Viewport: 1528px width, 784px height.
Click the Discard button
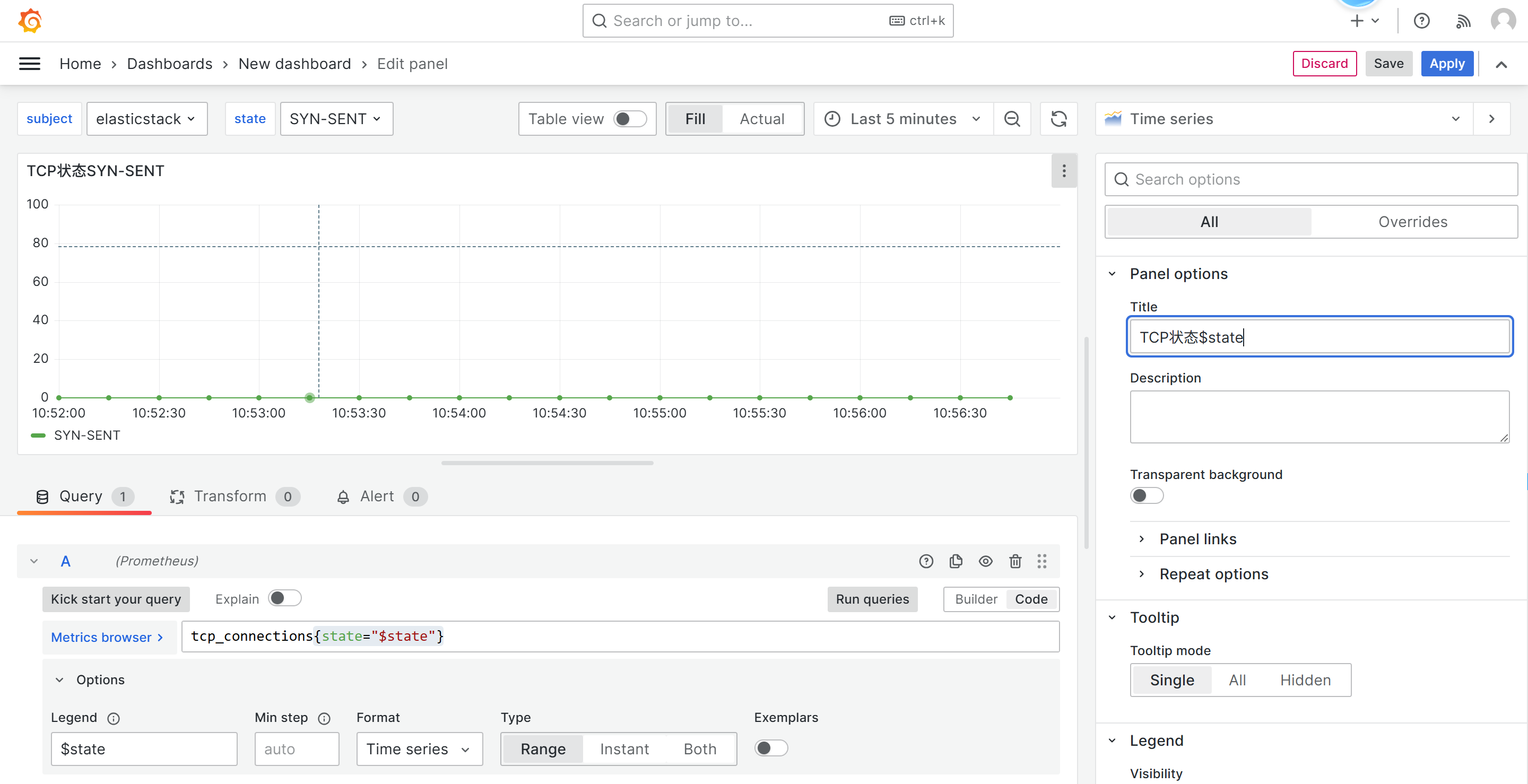pyautogui.click(x=1324, y=64)
